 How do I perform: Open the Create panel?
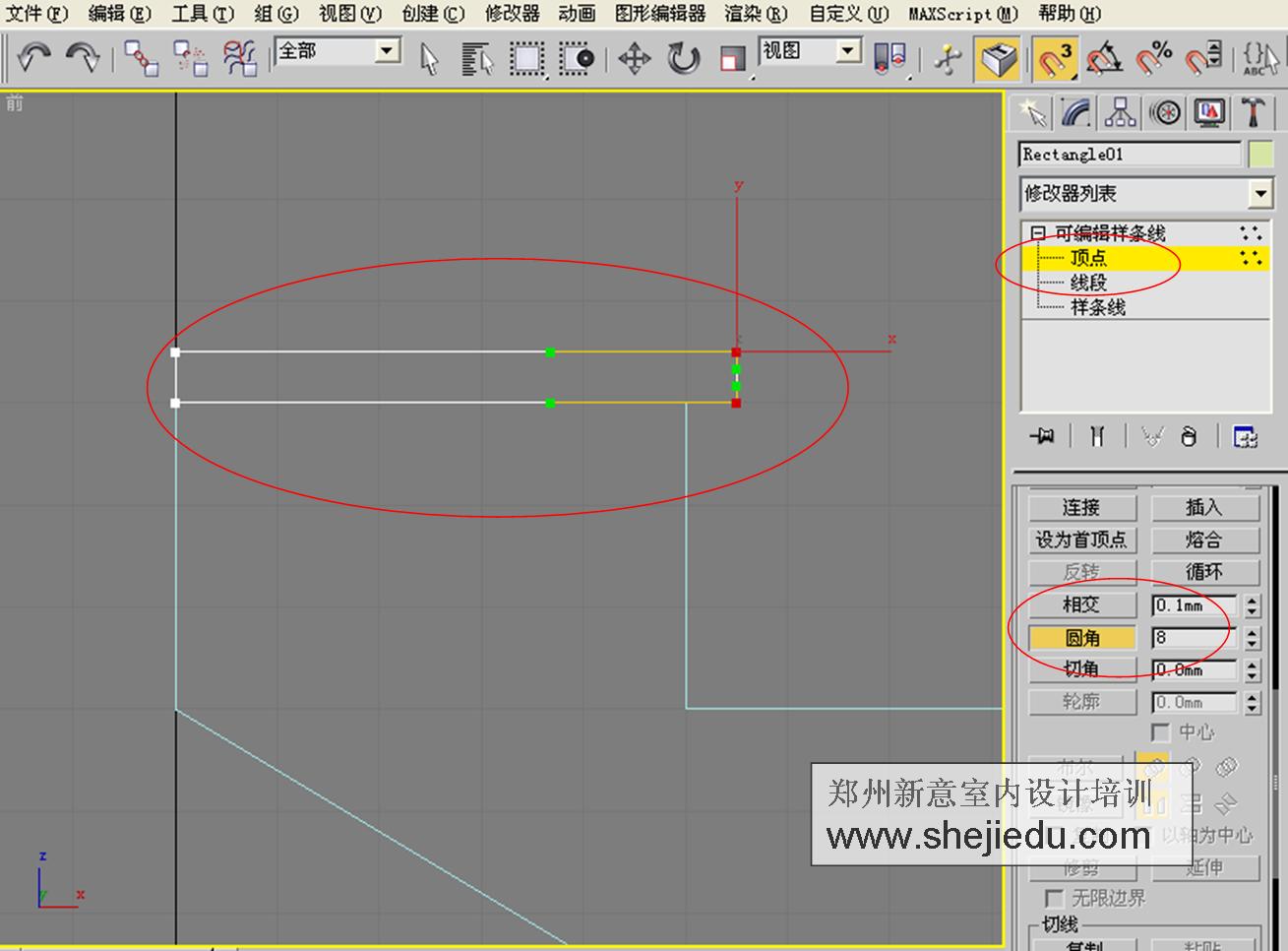pos(1034,112)
